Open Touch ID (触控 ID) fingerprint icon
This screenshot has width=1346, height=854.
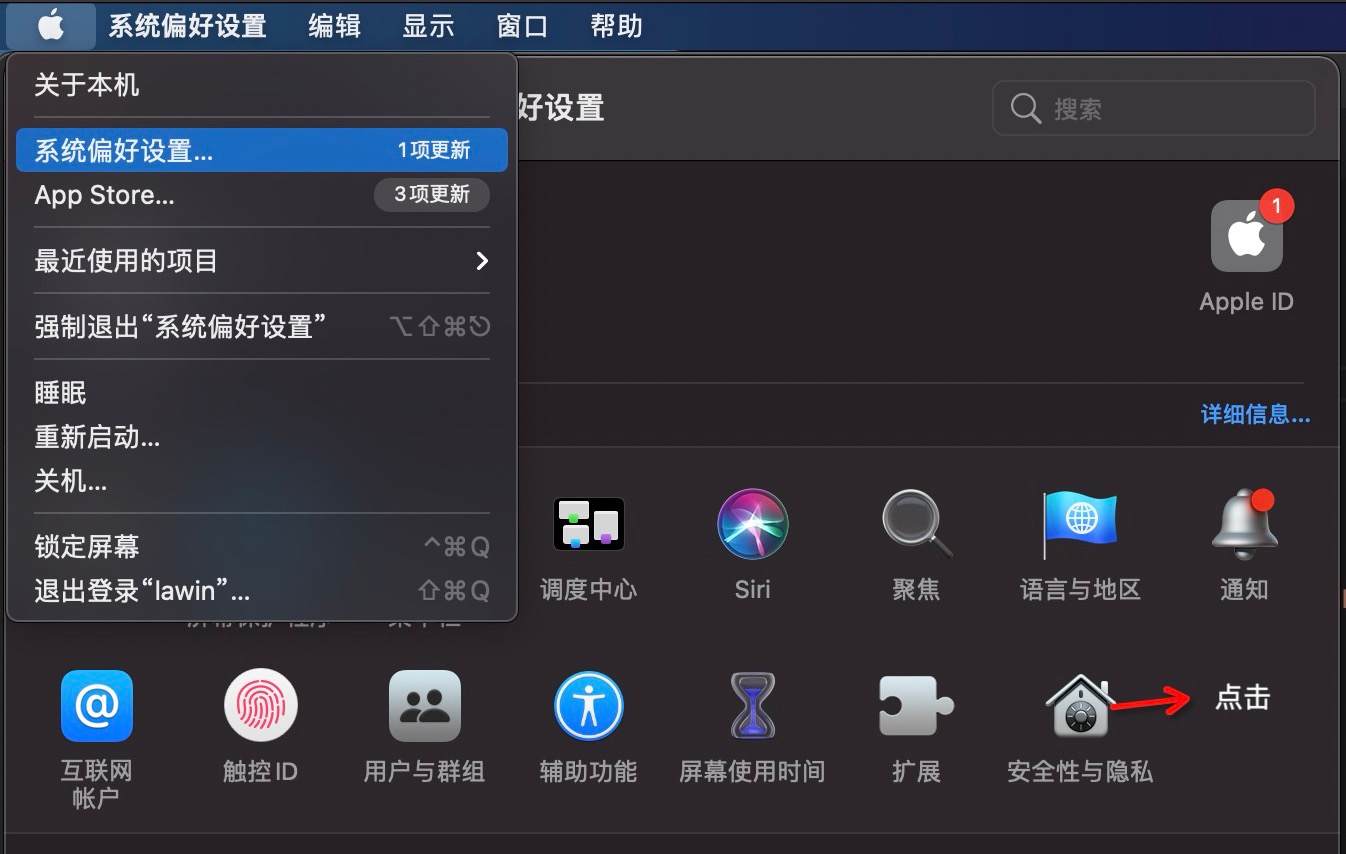260,706
